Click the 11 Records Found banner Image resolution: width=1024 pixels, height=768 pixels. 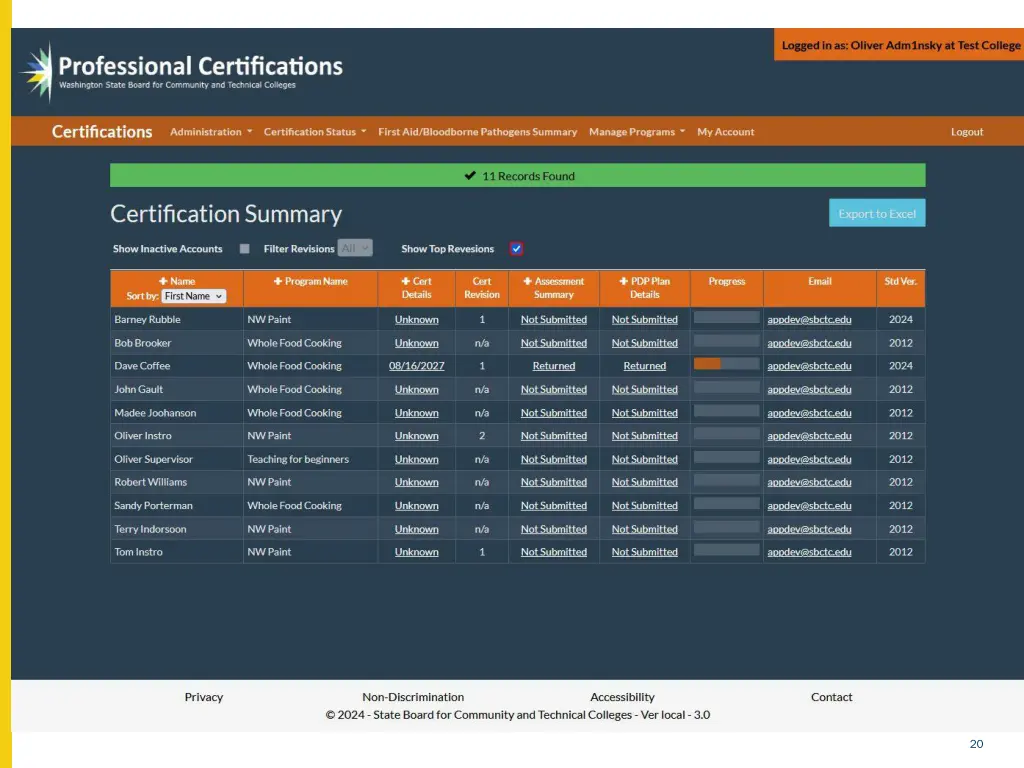tap(517, 176)
